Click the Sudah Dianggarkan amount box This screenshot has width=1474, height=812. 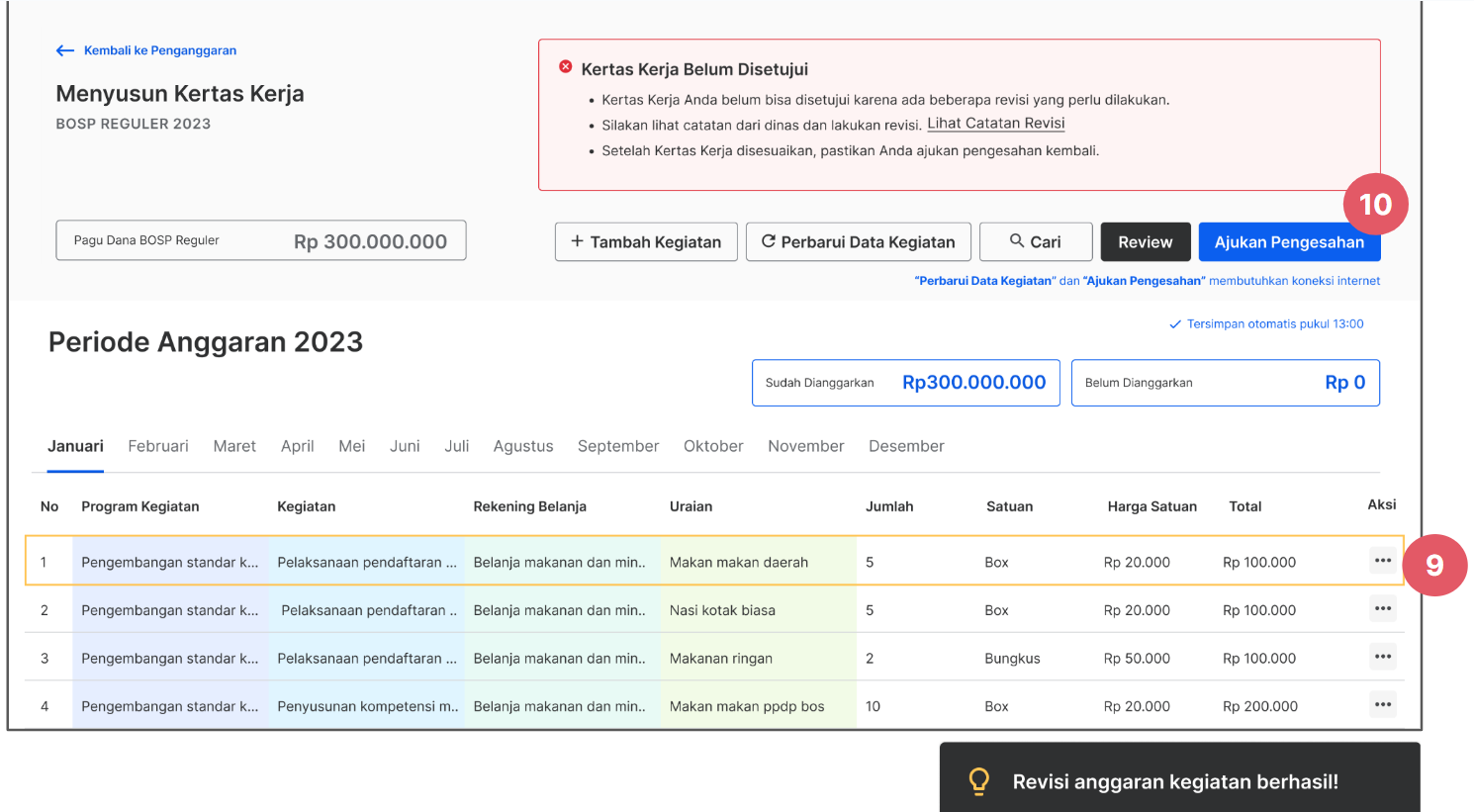(x=906, y=383)
